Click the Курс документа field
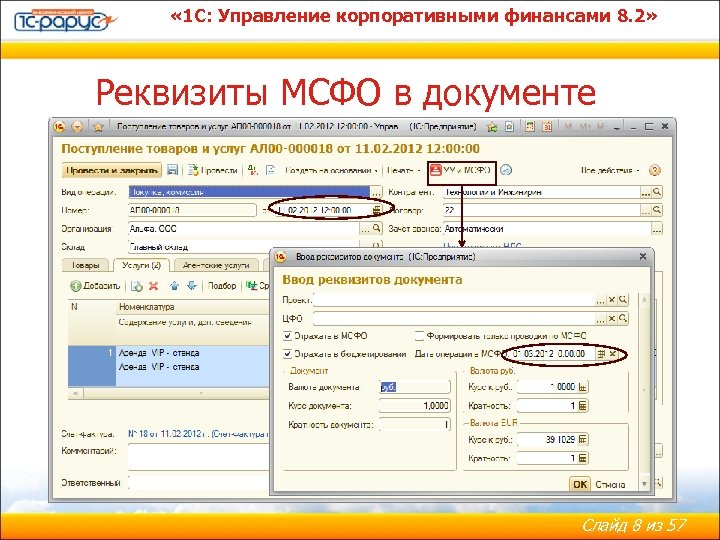 click(415, 406)
